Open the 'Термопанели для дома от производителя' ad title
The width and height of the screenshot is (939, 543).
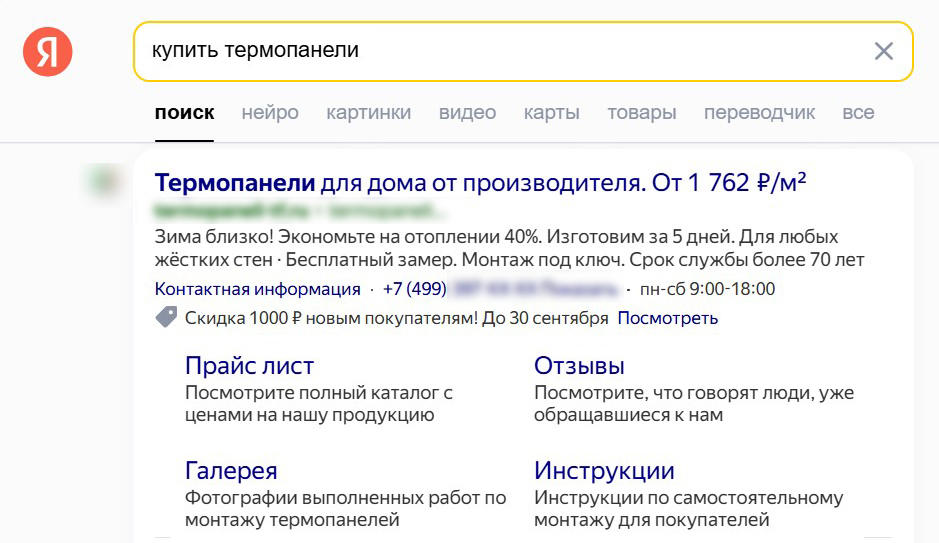pyautogui.click(x=480, y=184)
